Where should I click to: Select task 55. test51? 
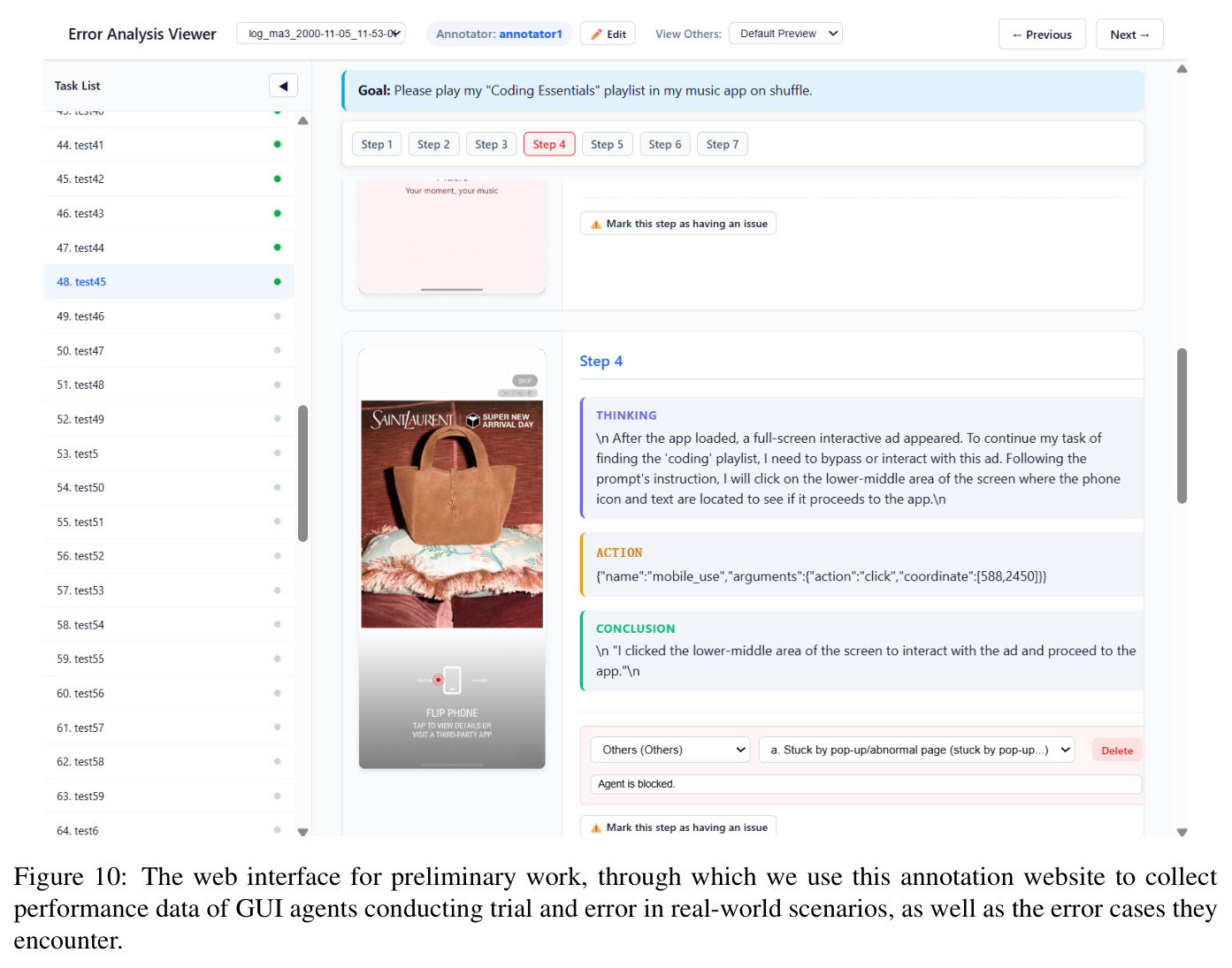point(169,522)
